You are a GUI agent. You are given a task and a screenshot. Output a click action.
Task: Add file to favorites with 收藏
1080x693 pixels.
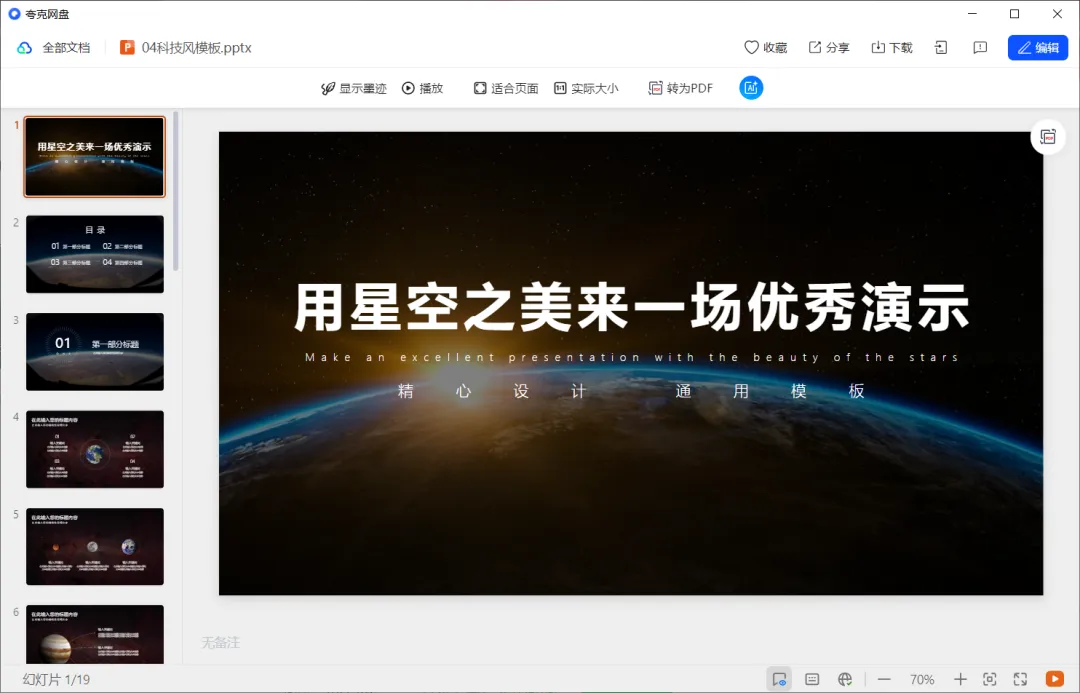[x=766, y=48]
